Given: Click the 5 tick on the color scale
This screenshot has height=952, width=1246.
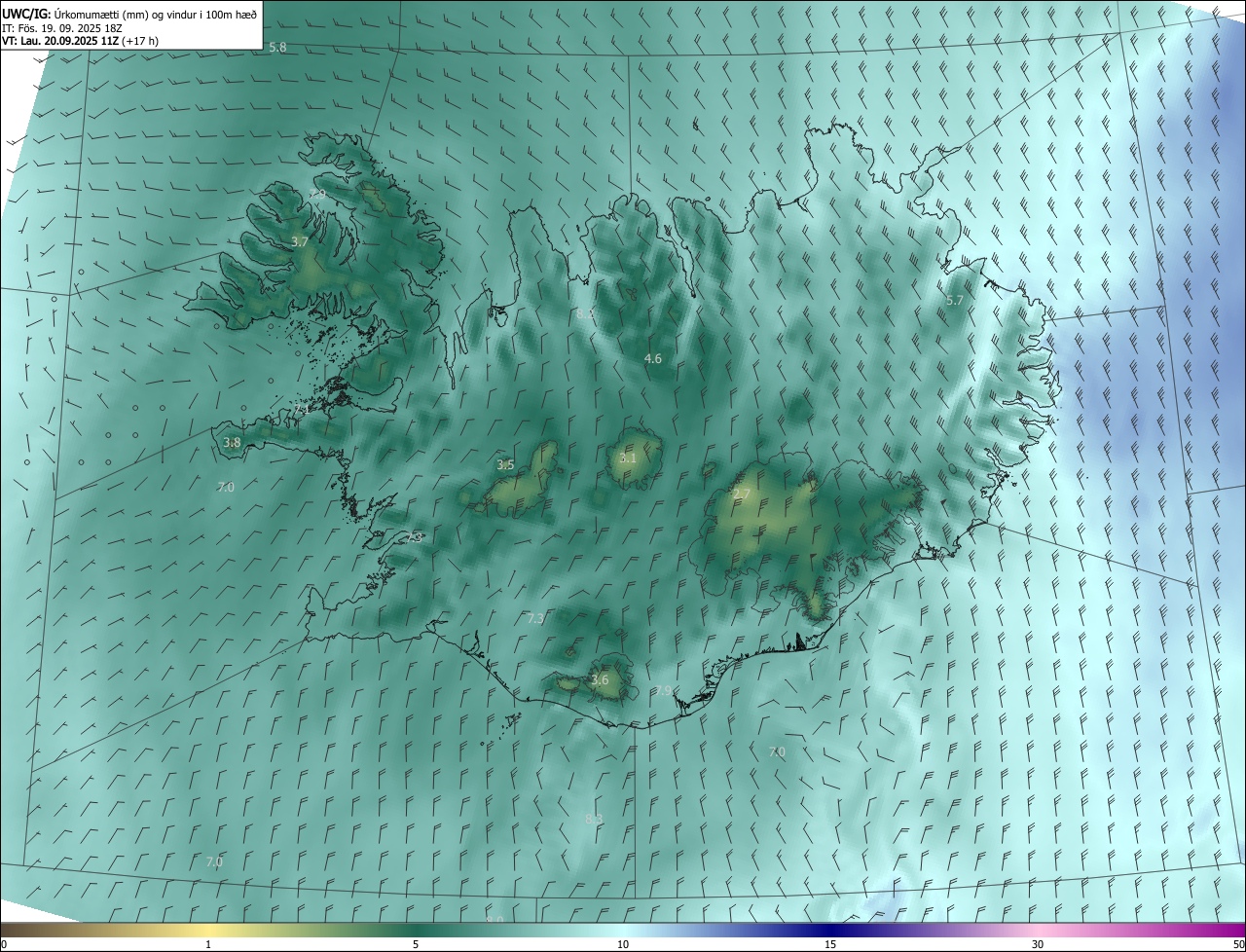Looking at the screenshot, I should coord(416,945).
